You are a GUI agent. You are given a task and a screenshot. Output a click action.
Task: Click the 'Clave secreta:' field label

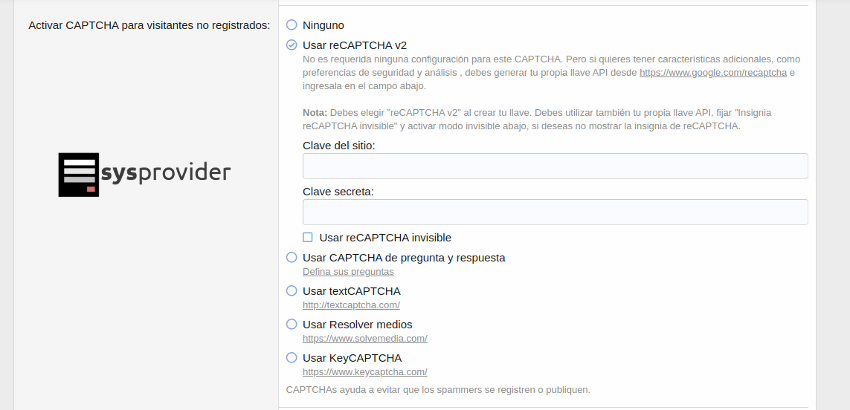(x=345, y=191)
